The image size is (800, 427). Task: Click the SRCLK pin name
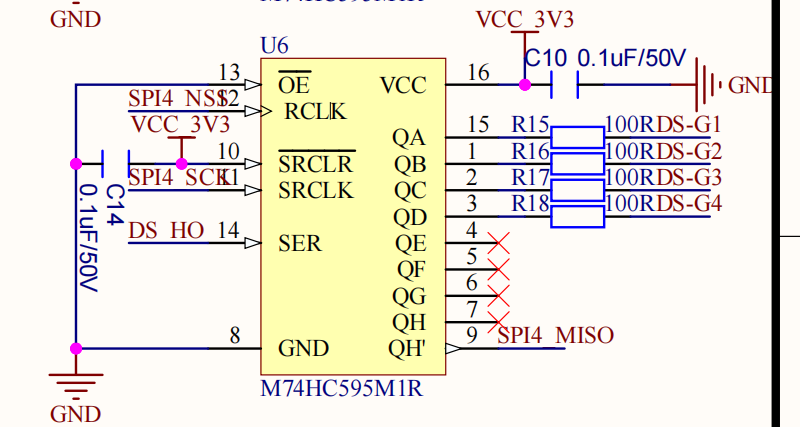point(316,190)
